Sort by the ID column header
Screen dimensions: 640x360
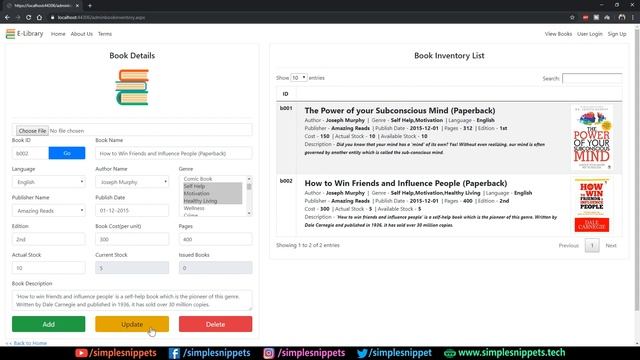(x=286, y=94)
